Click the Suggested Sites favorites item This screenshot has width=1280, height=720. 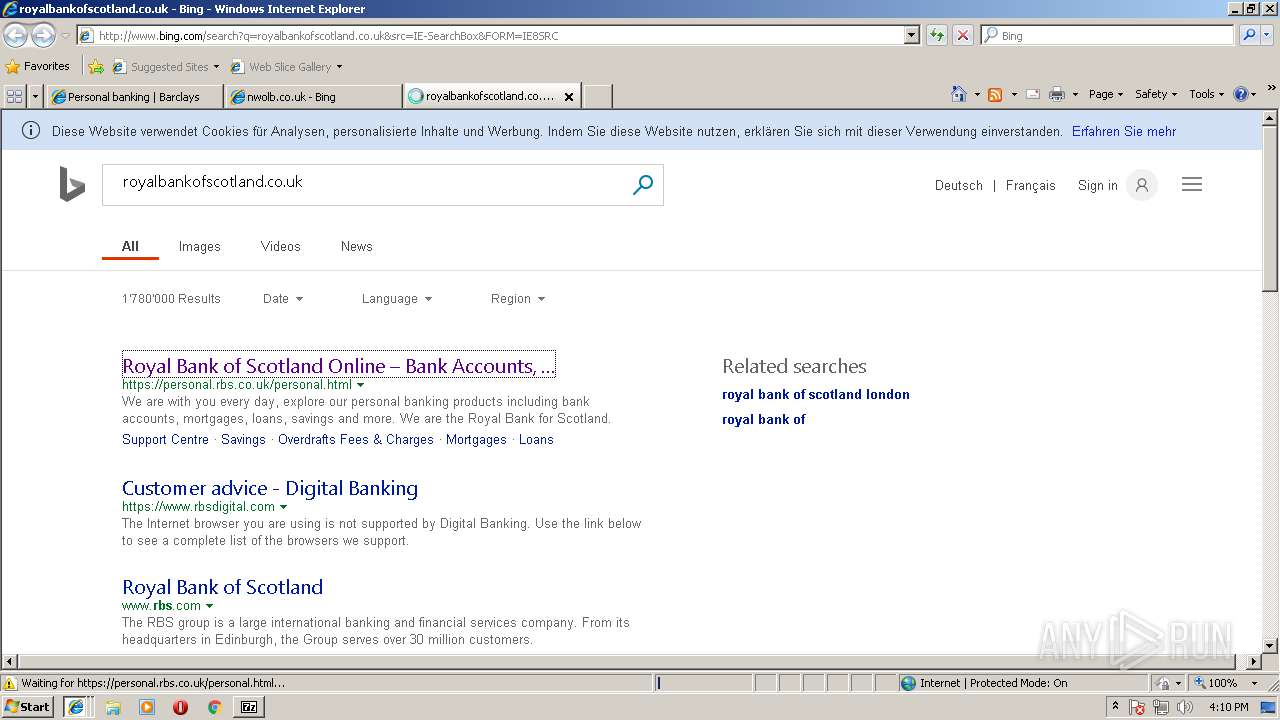coord(165,67)
